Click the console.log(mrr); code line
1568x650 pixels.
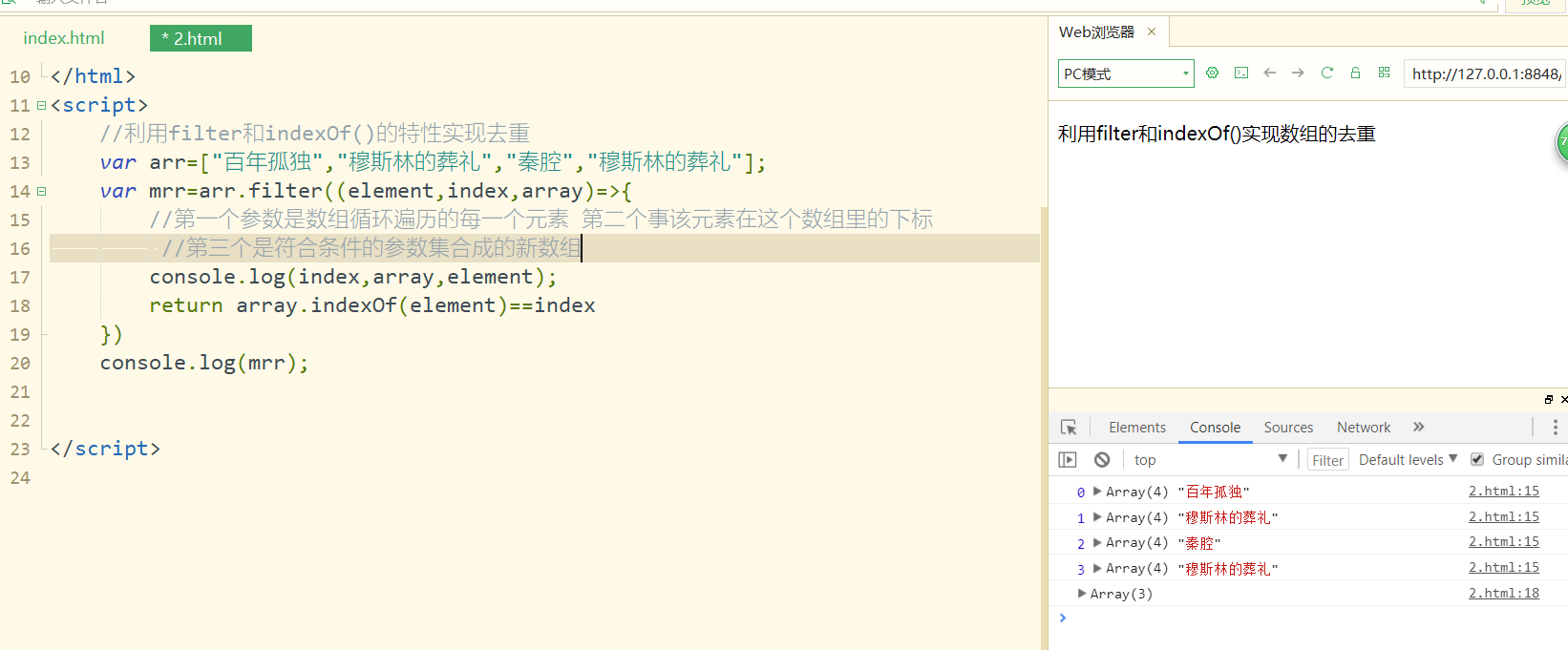coord(204,363)
